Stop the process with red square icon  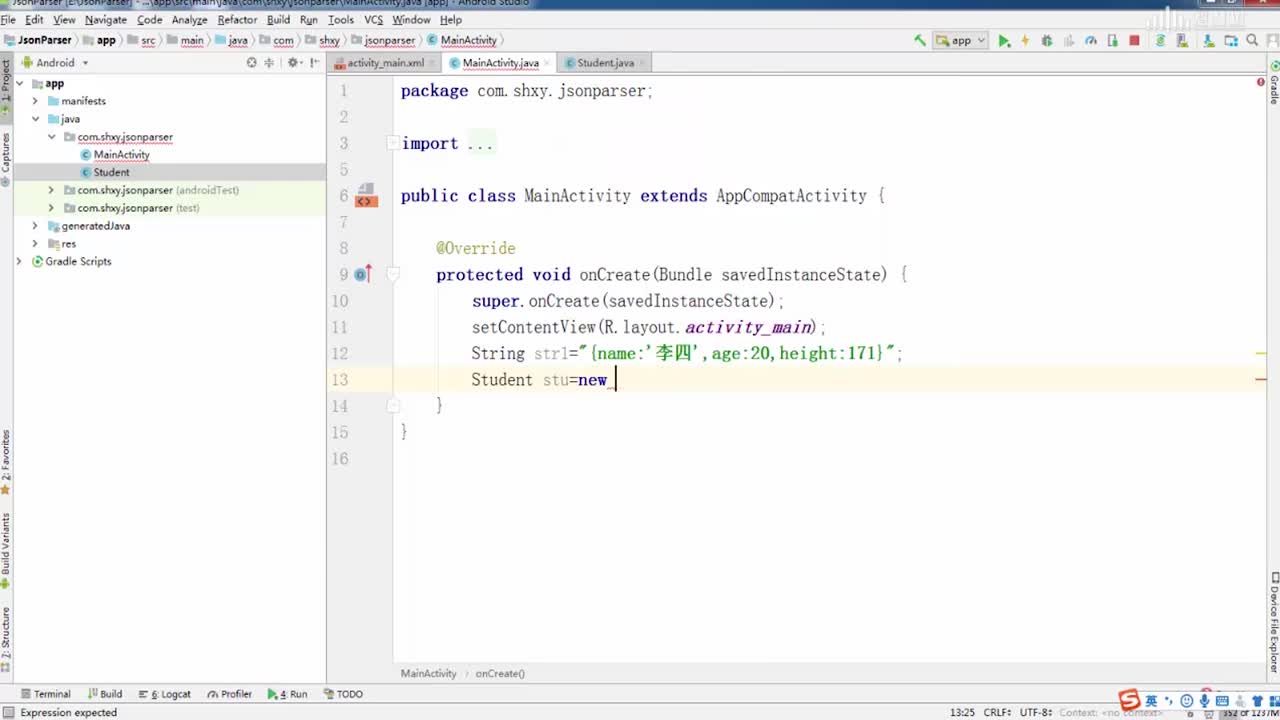click(x=1134, y=41)
